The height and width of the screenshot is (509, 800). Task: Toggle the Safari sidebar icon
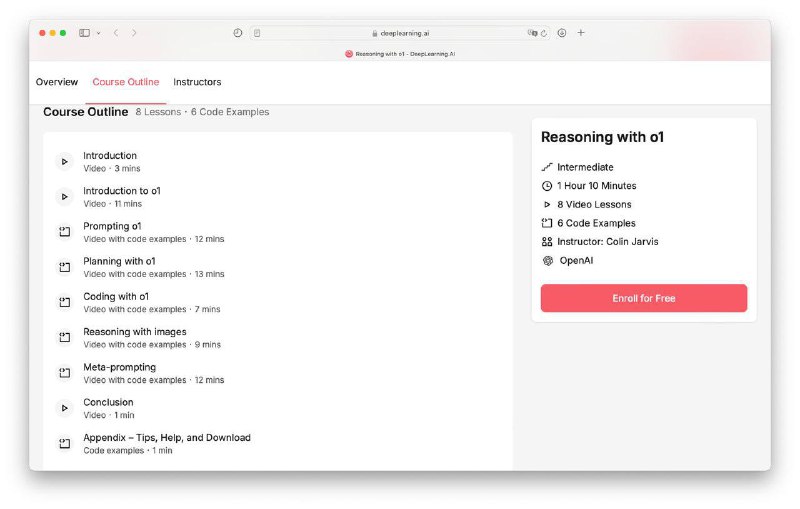(x=84, y=33)
